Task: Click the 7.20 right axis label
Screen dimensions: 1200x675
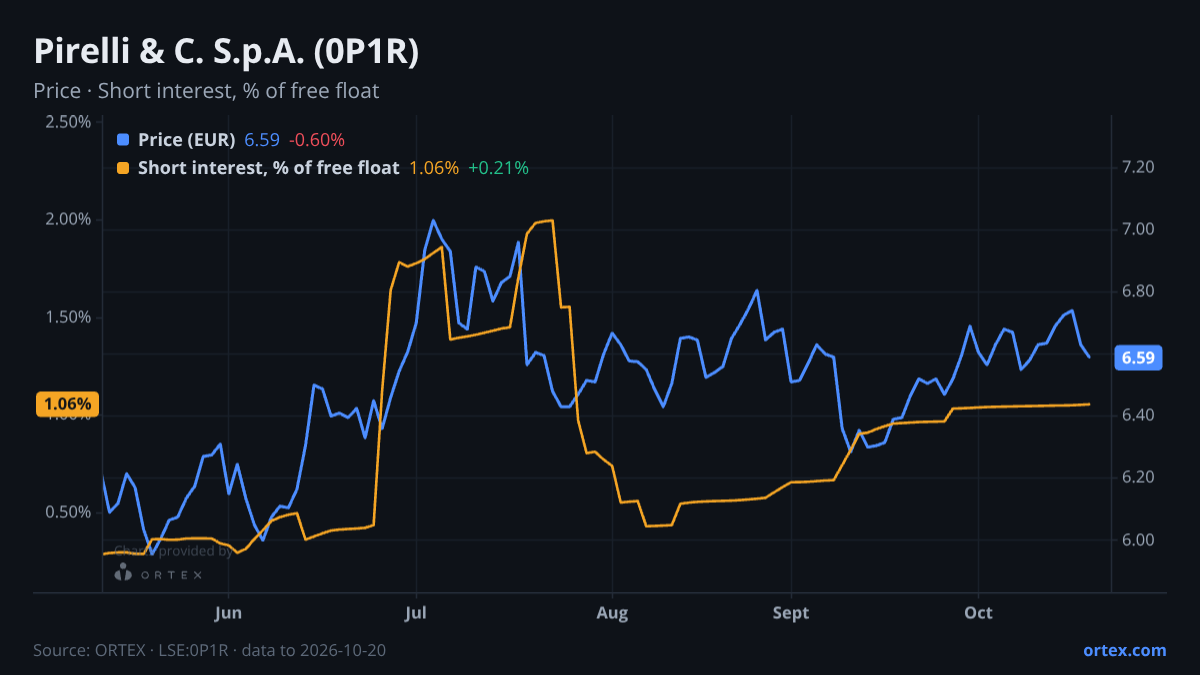Action: (x=1139, y=167)
